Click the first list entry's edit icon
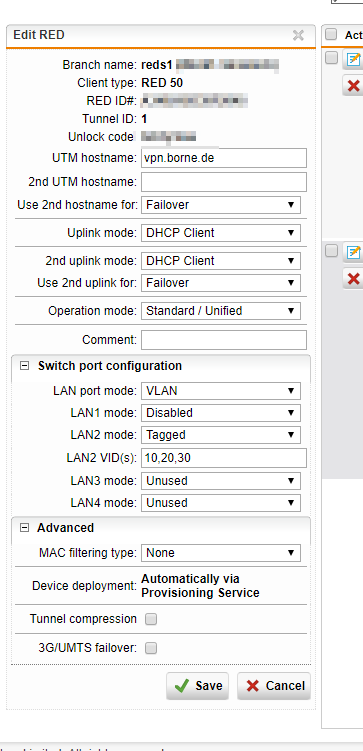 pyautogui.click(x=353, y=59)
